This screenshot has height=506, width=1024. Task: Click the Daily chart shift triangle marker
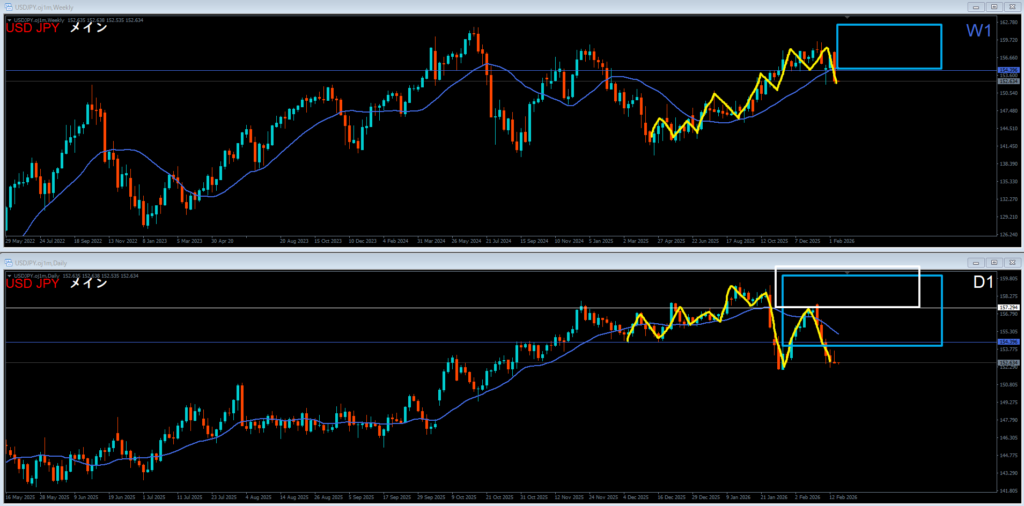click(848, 271)
